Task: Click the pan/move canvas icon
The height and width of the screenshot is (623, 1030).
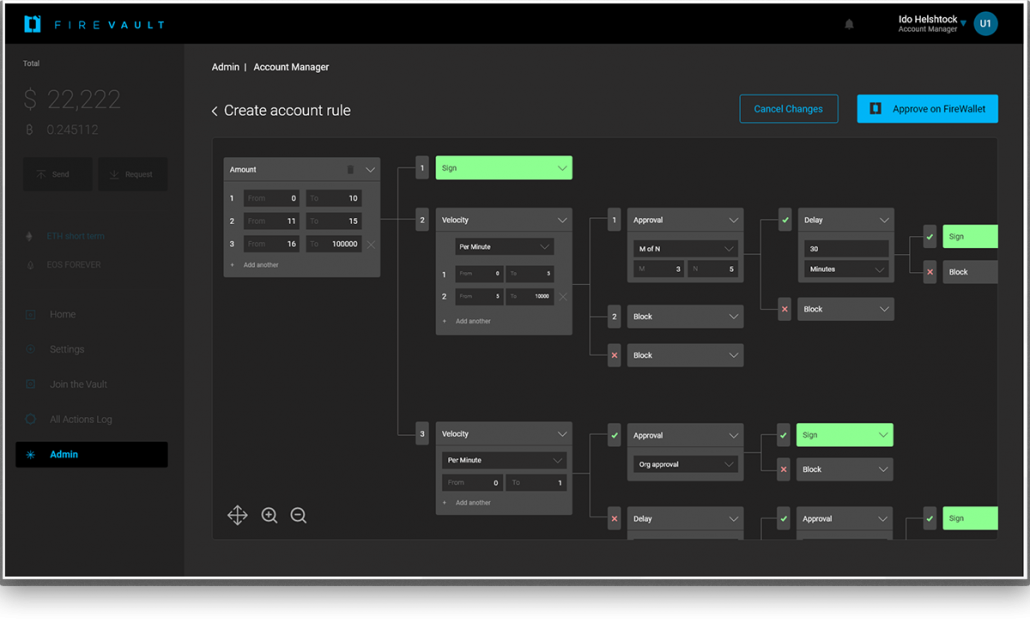Action: pos(237,515)
